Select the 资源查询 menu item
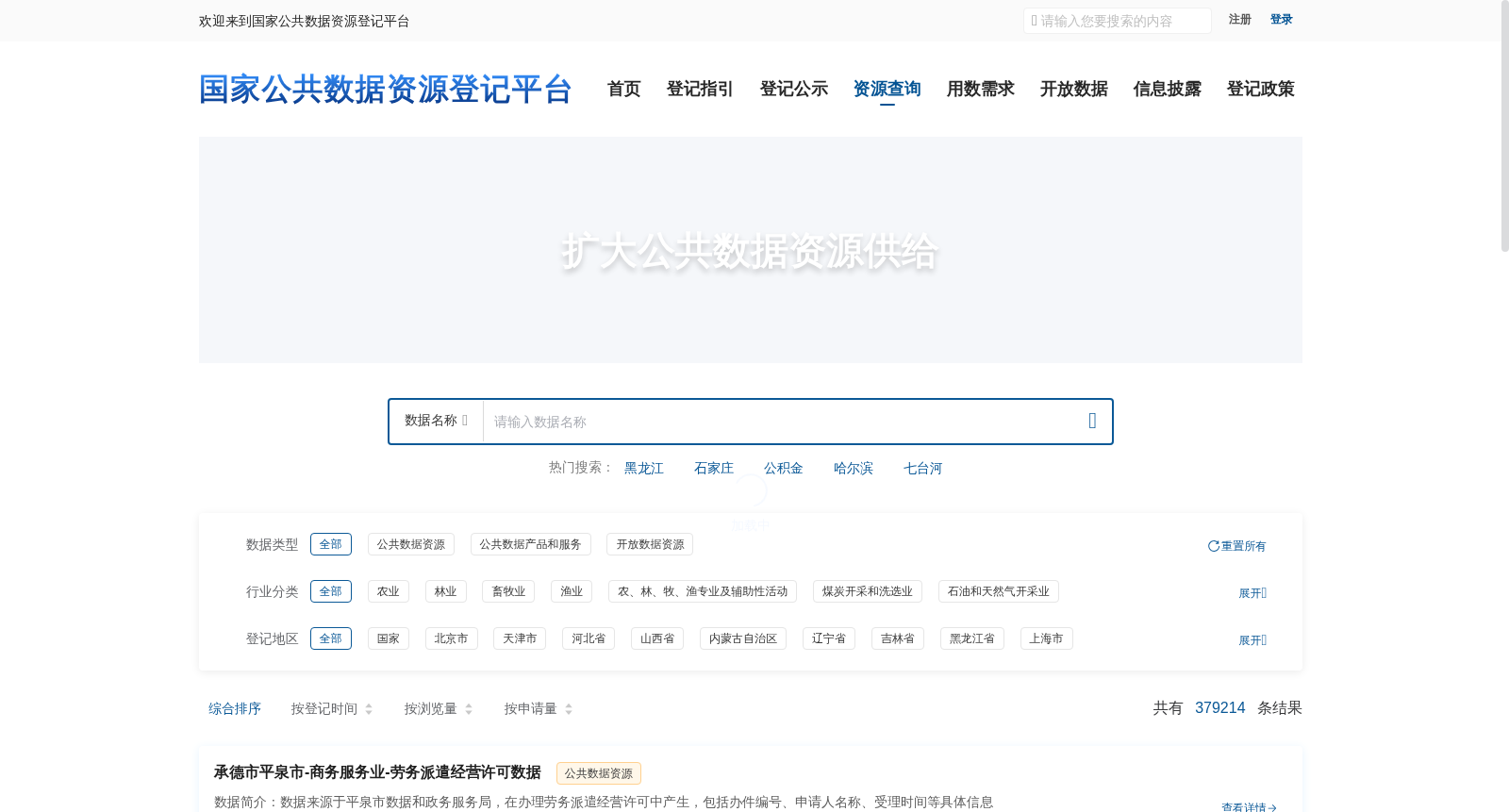This screenshot has height=812, width=1509. pyautogui.click(x=887, y=89)
